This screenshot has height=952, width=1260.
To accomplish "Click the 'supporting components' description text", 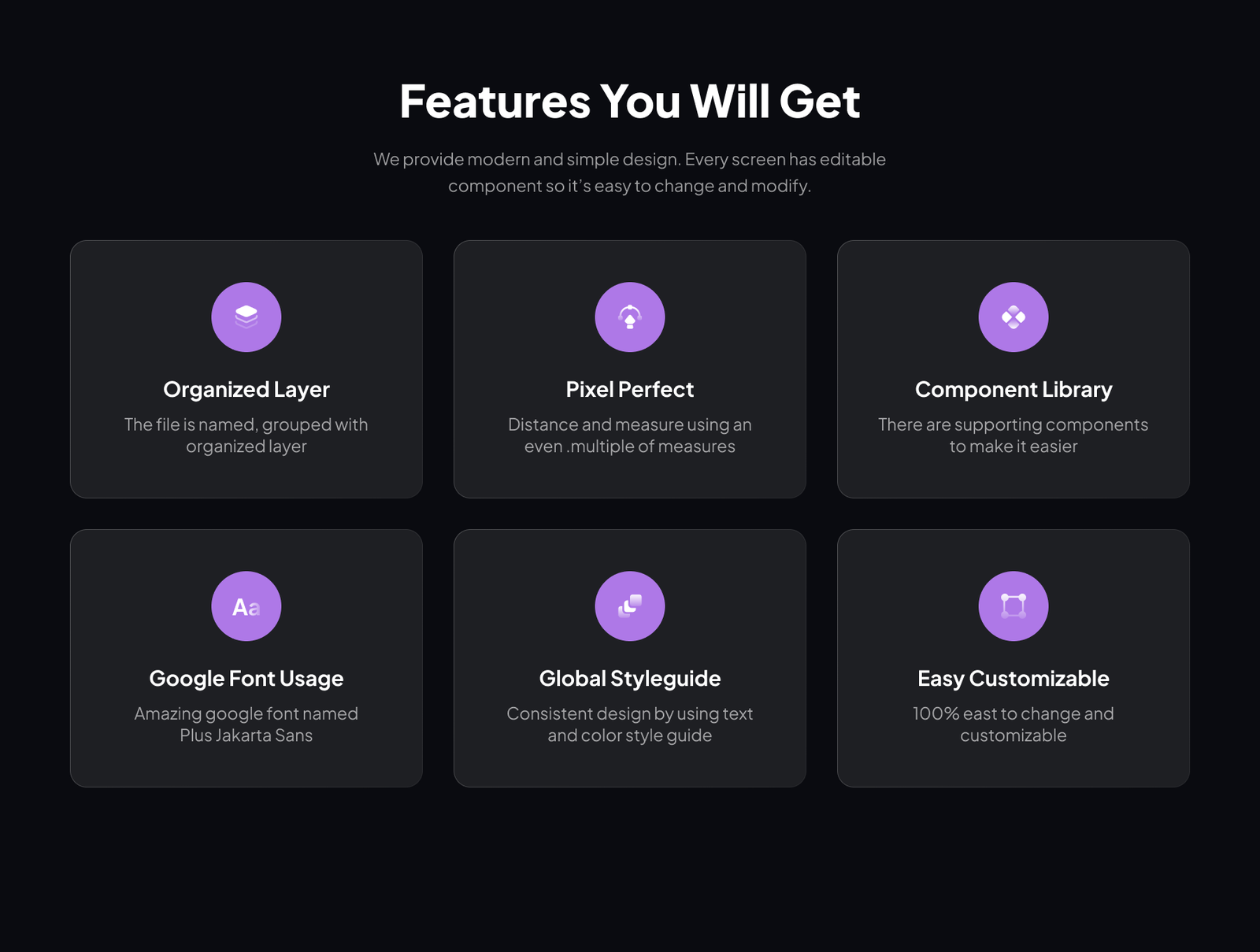I will [1014, 435].
